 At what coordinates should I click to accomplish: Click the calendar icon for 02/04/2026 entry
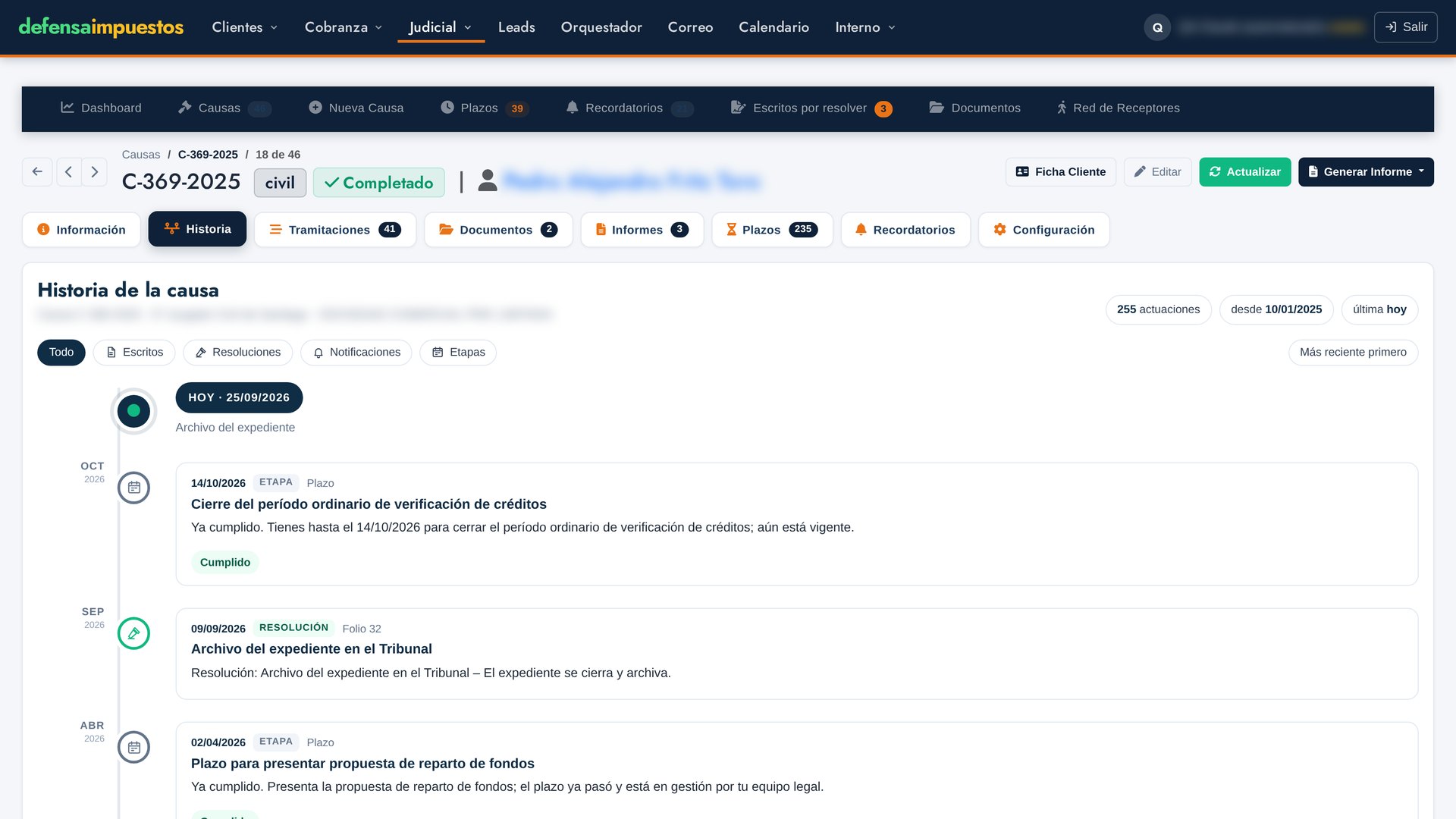[x=134, y=747]
